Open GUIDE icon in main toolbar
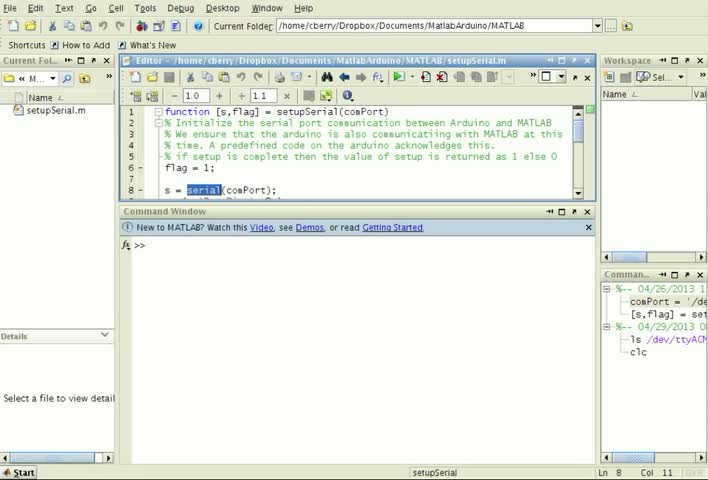This screenshot has width=708, height=480. coord(159,26)
